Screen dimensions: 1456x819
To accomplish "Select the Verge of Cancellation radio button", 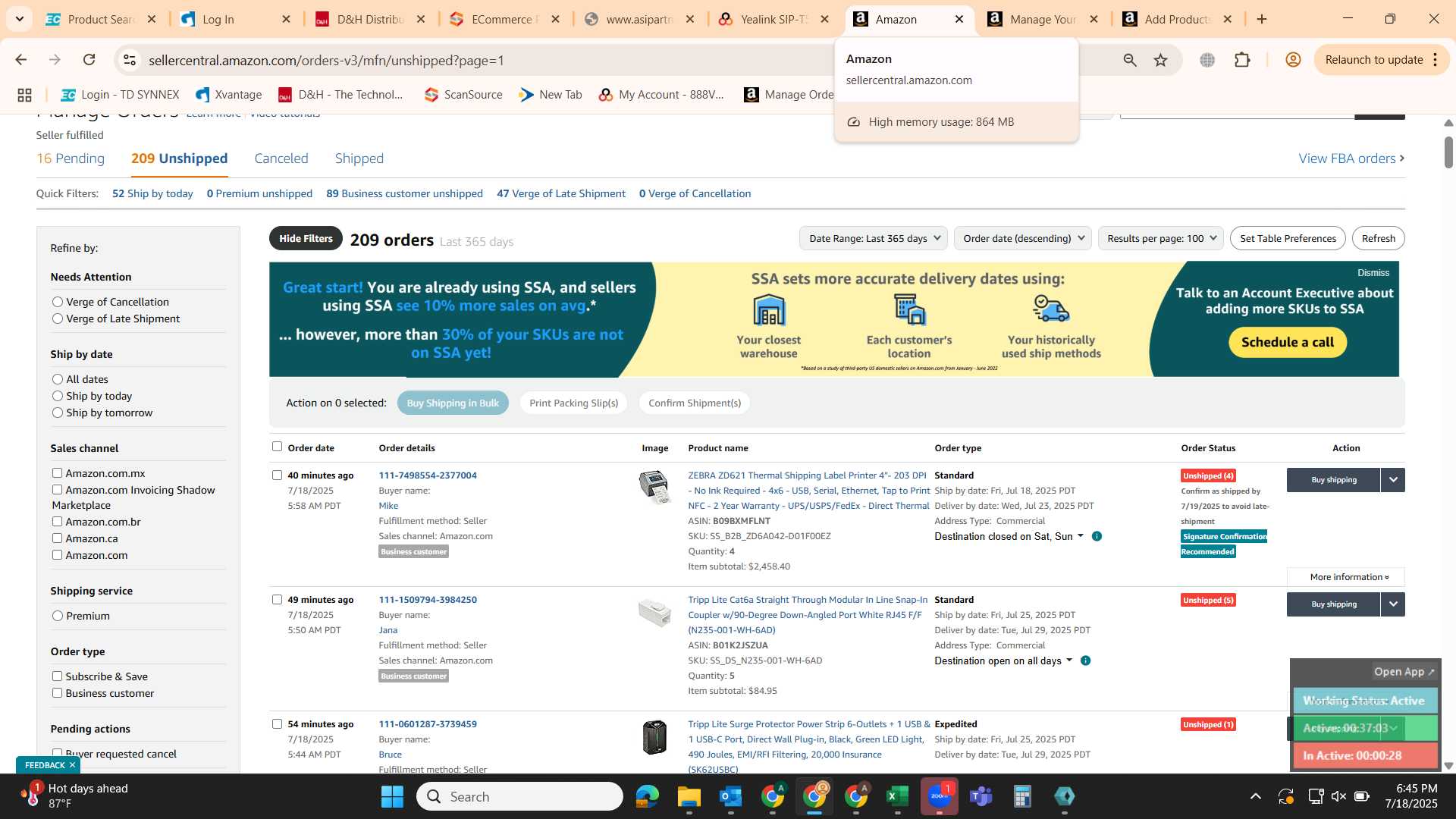I will [x=57, y=302].
